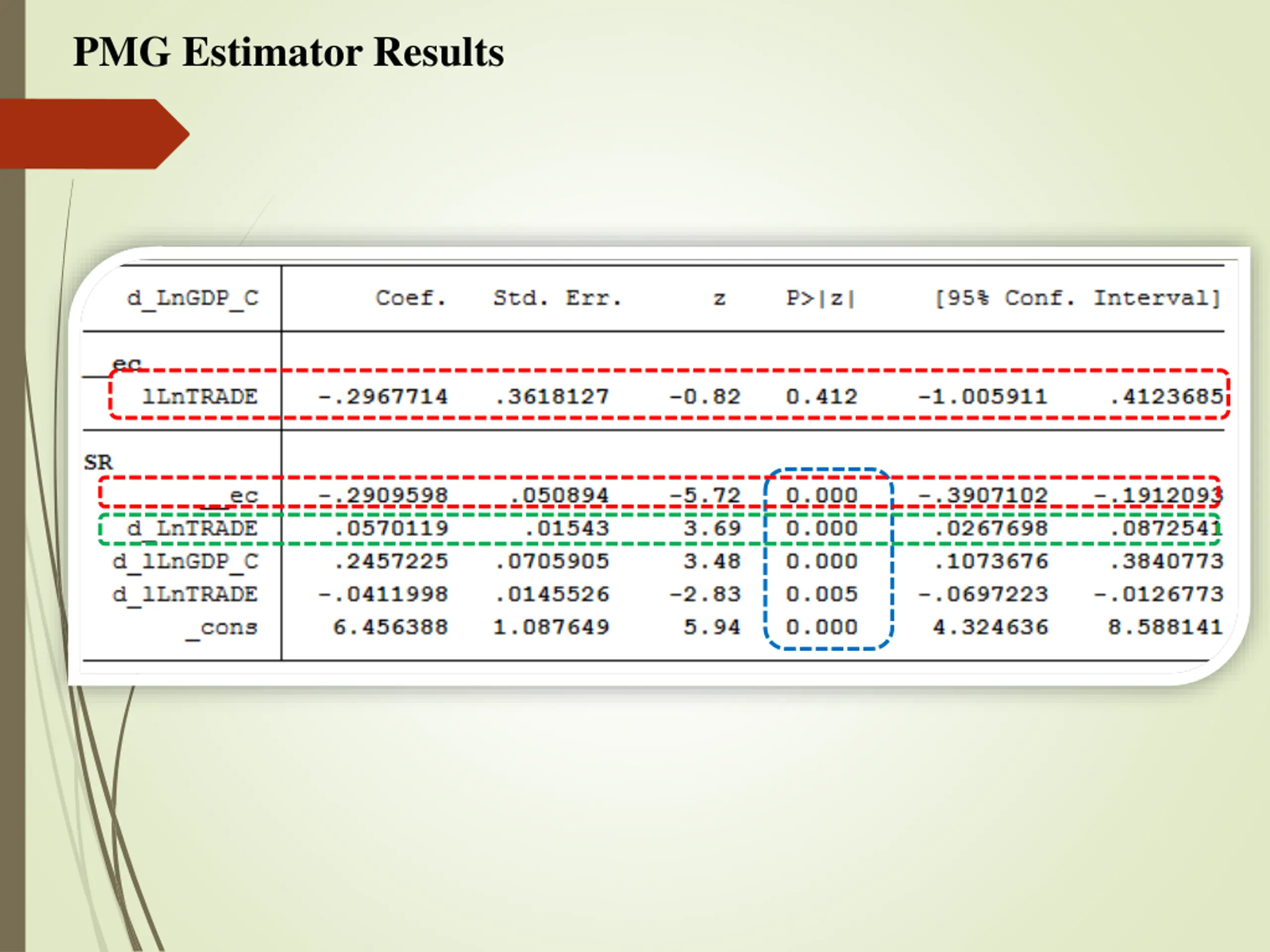Click the 'Std. Err.' column header
Screen dimensions: 1270x952
558,298
